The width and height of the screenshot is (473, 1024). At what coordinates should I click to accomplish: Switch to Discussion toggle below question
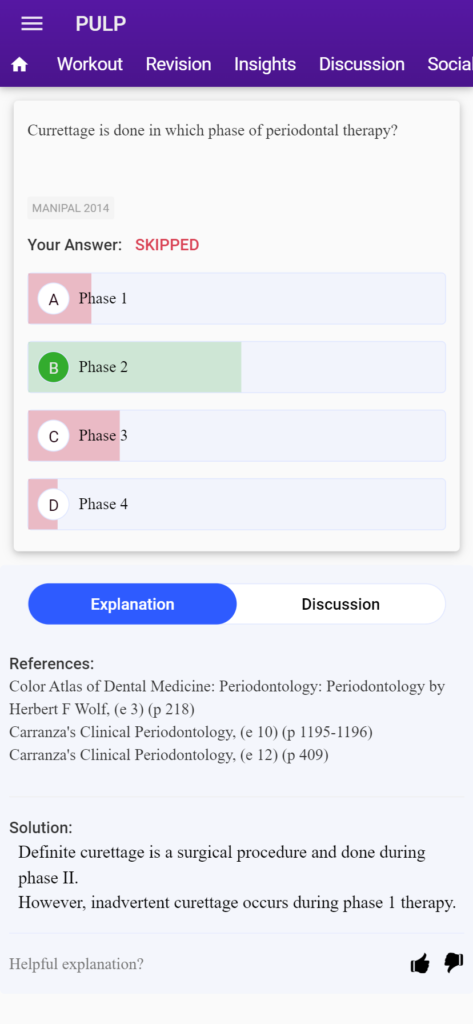[x=340, y=604]
